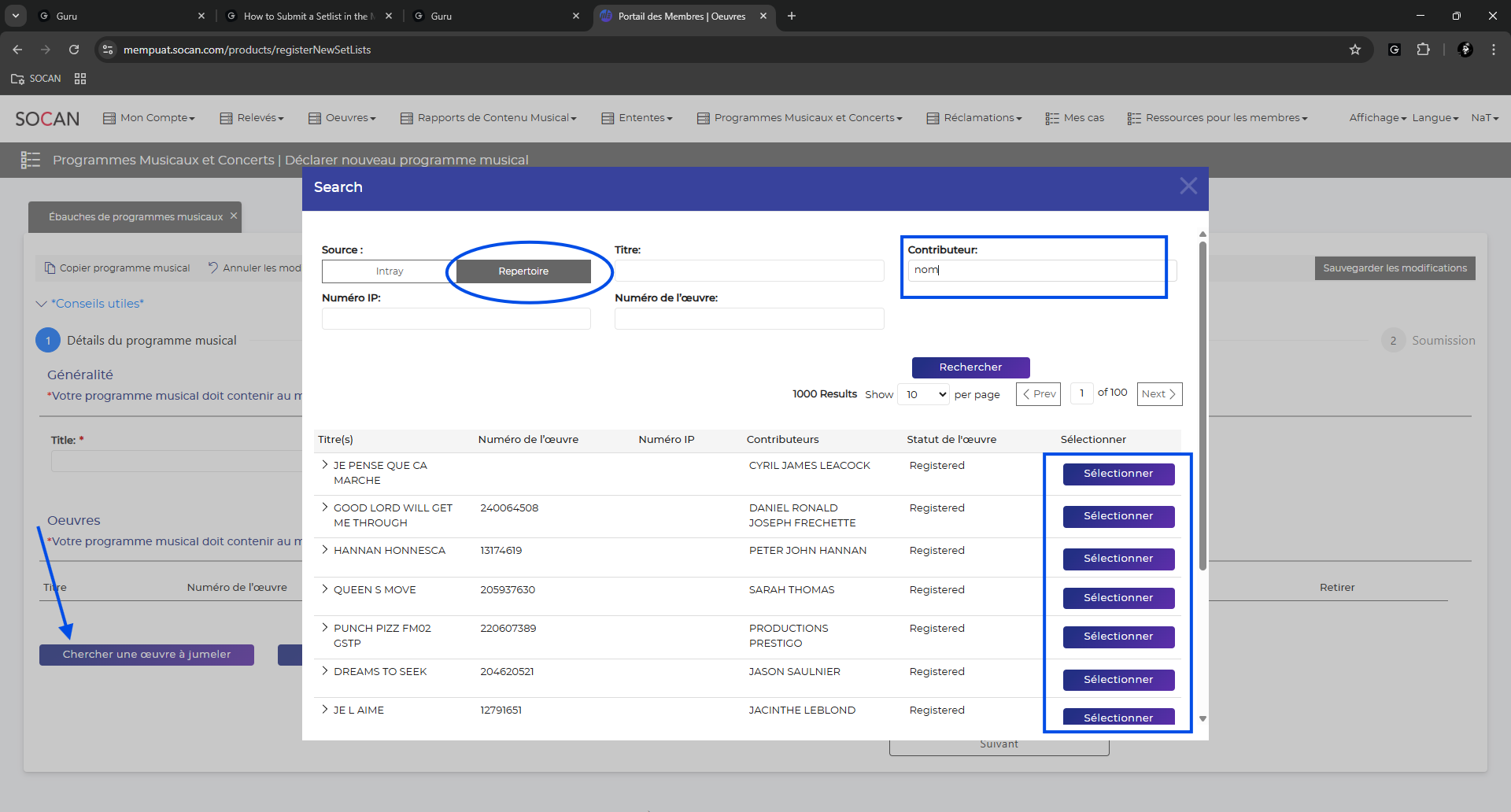Open the results per page dropdown
Viewport: 1511px width, 812px height.
(x=925, y=395)
